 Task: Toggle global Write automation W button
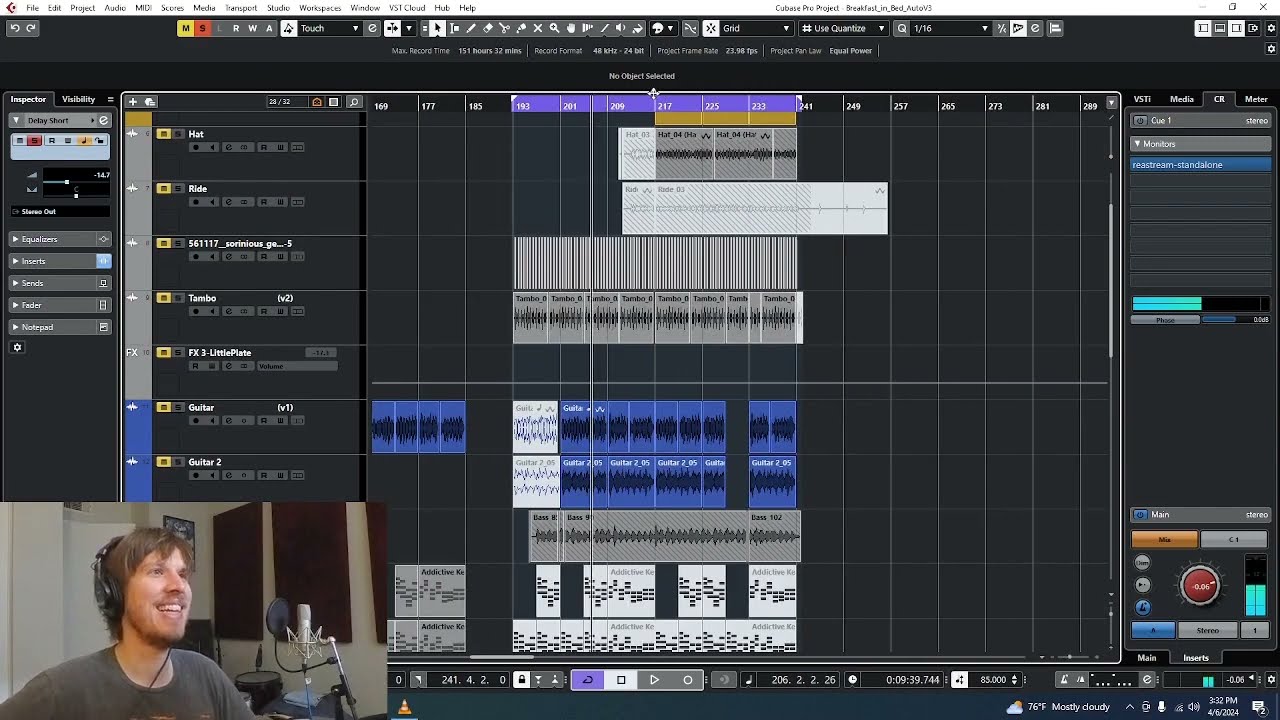pos(253,28)
